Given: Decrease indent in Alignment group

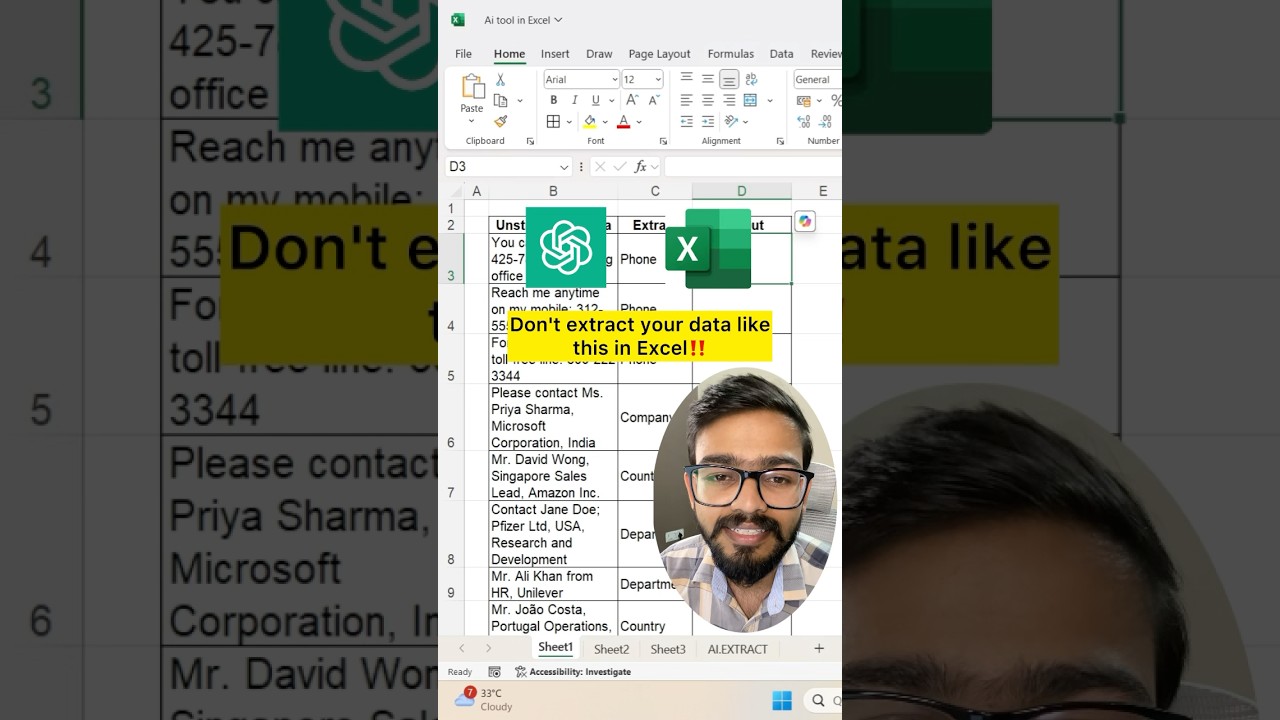Looking at the screenshot, I should (x=686, y=121).
